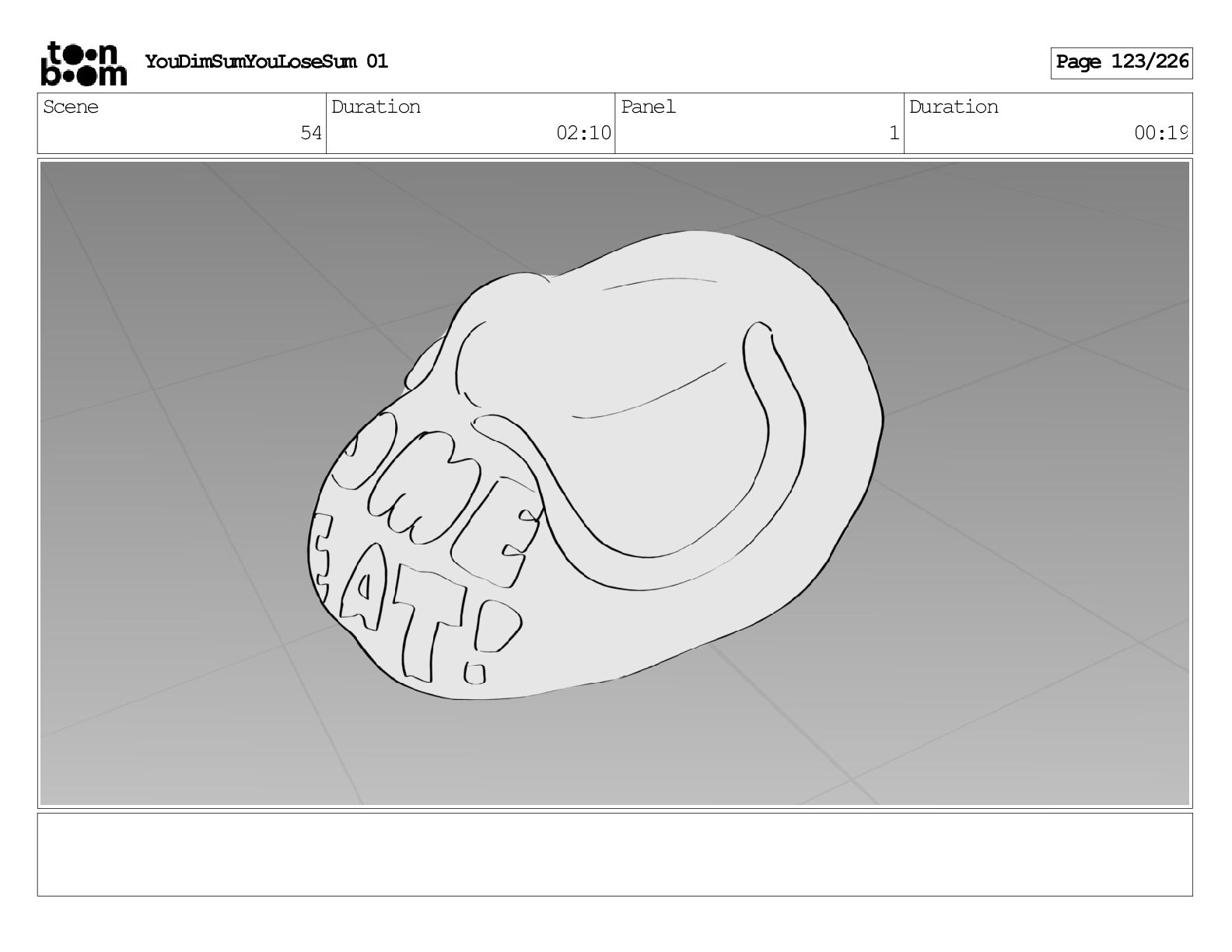Click the panel duration value '00:19'
The height and width of the screenshot is (952, 1232).
tap(1160, 133)
